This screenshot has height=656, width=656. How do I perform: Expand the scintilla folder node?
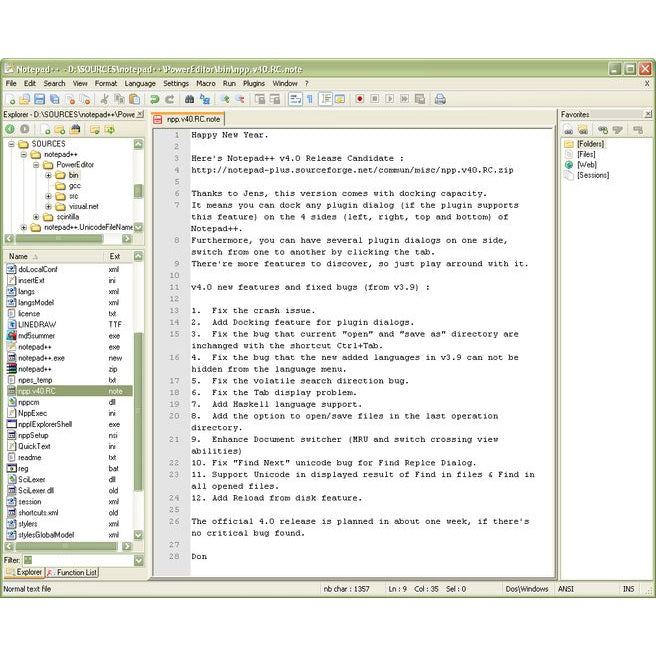(x=36, y=217)
